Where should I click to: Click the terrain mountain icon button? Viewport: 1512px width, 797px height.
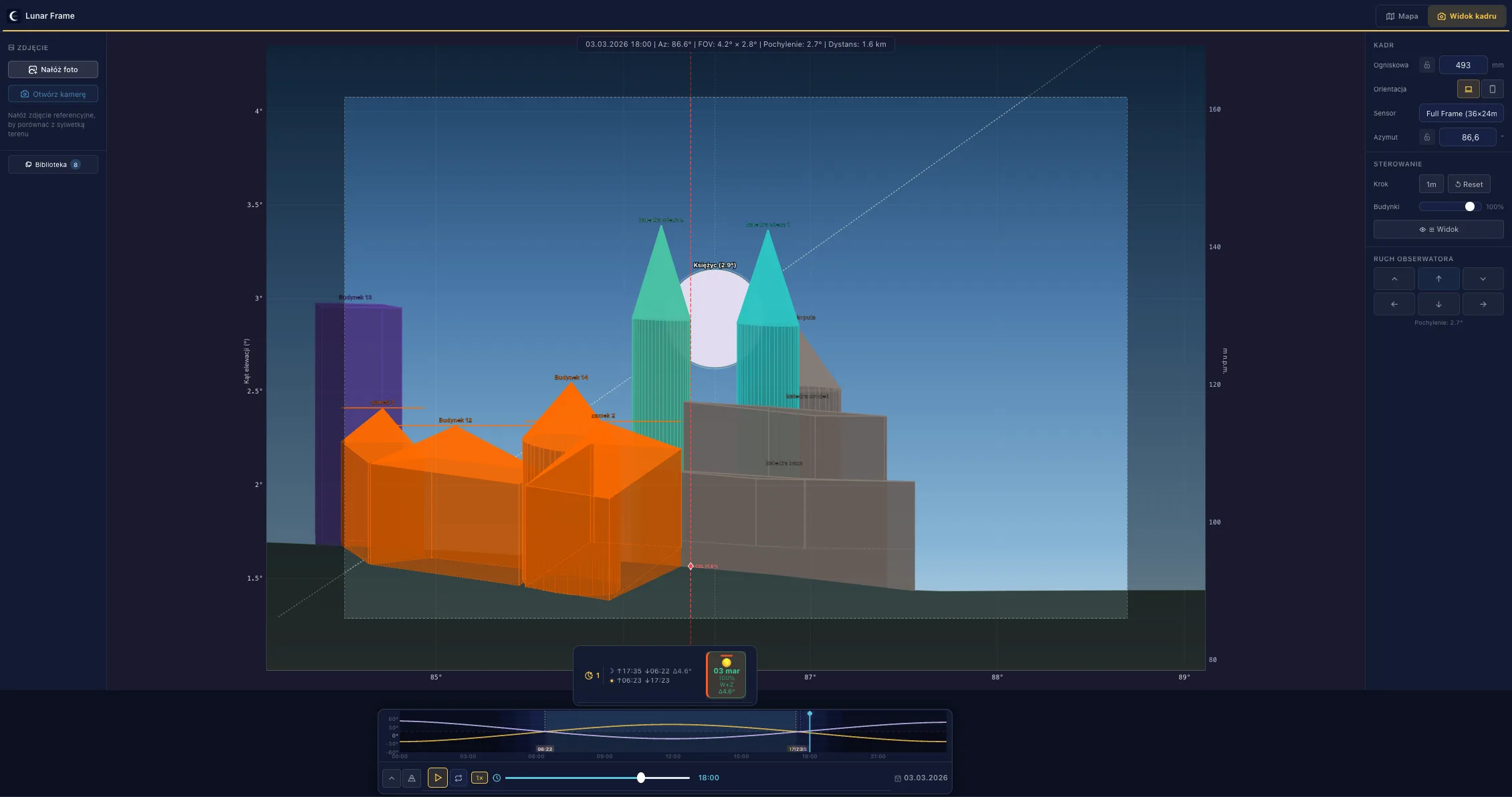coord(412,778)
